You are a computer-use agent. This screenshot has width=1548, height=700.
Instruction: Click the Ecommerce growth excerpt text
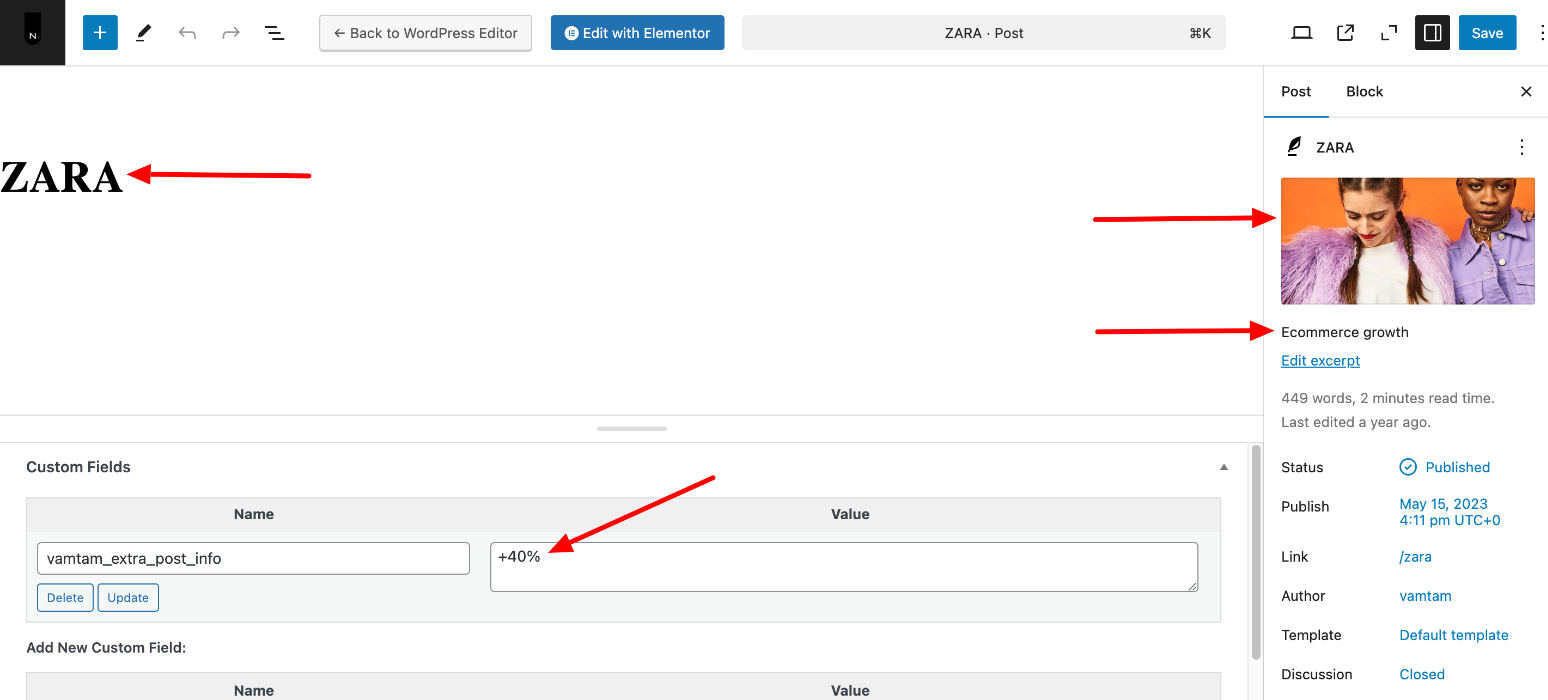point(1344,332)
